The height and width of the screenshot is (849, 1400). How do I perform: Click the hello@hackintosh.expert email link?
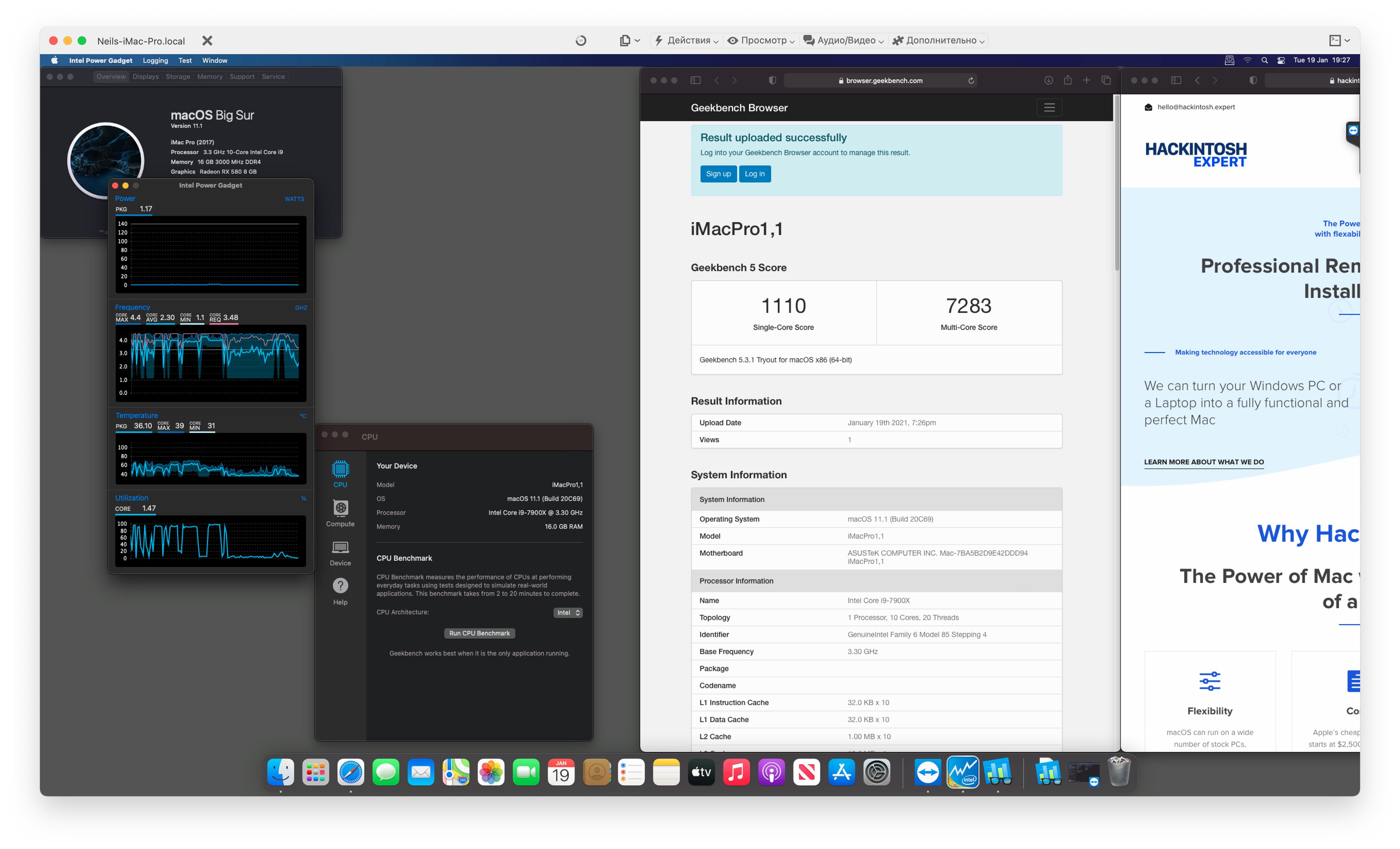(1196, 107)
